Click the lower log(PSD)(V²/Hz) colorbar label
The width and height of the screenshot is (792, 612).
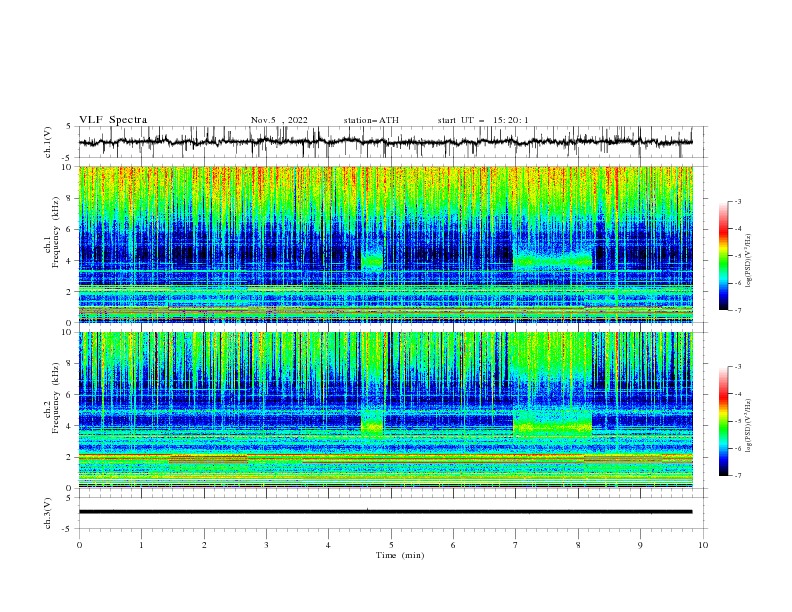click(748, 425)
